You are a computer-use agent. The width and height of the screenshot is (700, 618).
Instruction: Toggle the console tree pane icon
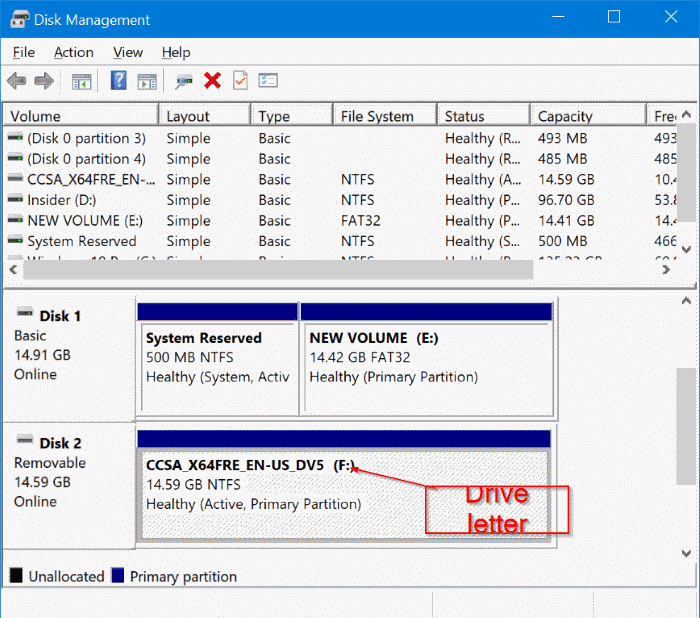click(x=82, y=82)
